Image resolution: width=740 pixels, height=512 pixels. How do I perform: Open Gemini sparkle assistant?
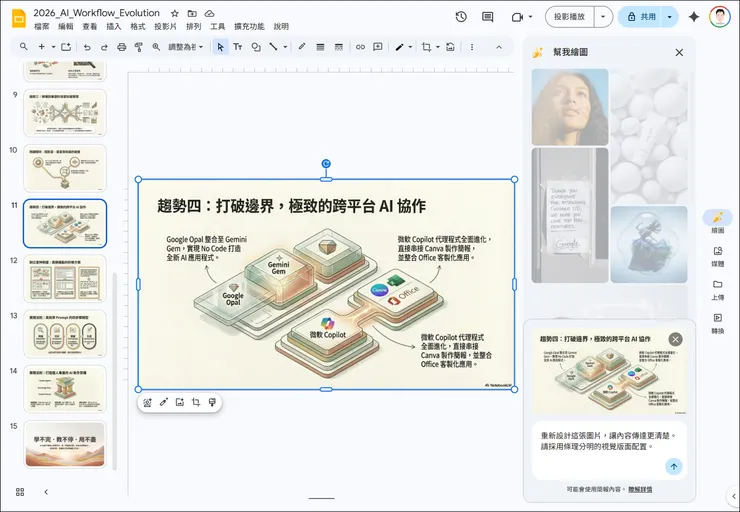pos(694,17)
